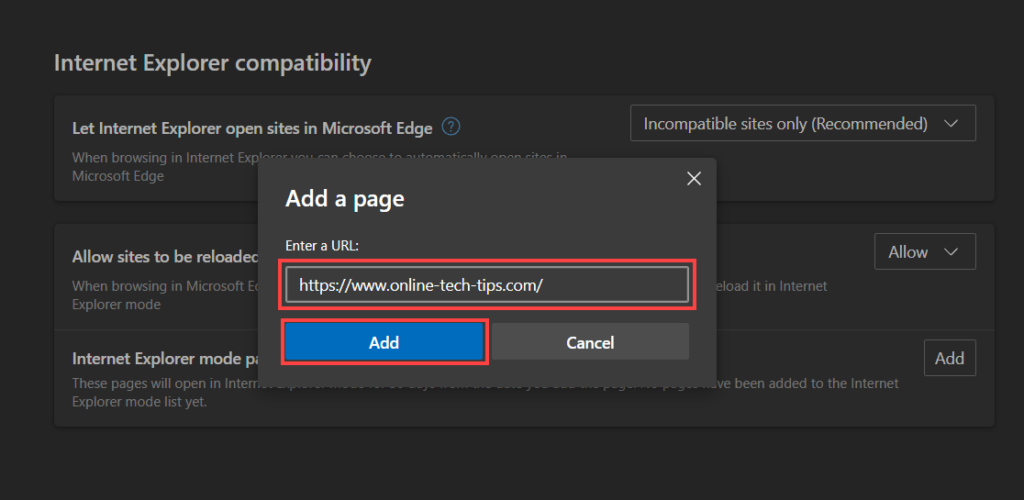This screenshot has width=1024, height=500.
Task: Expand the Allow dropdown for site reloading
Action: pos(924,252)
